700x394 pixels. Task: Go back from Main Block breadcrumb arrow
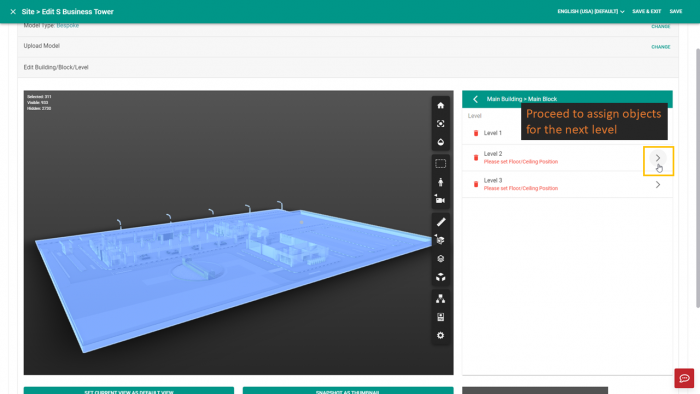[x=475, y=99]
